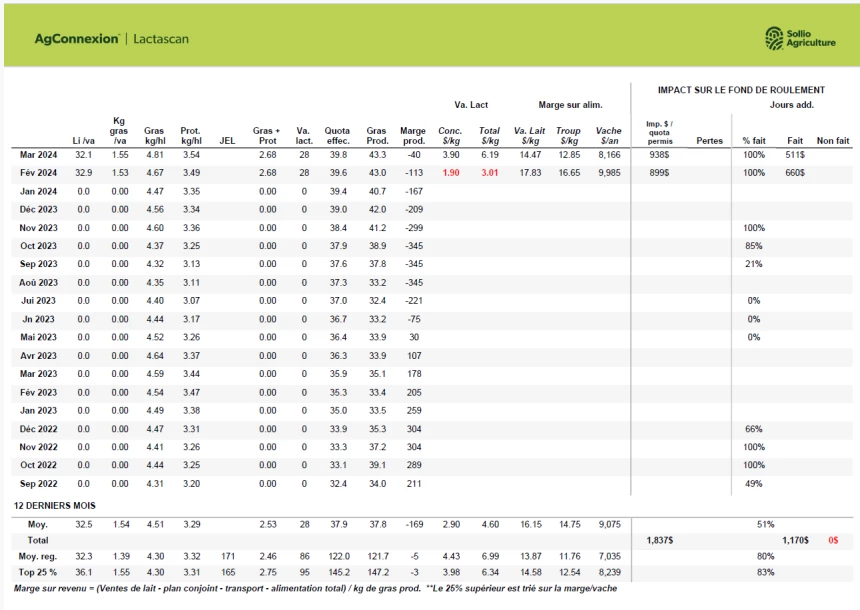This screenshot has height=610, width=860.
Task: Click the 1,837$ total value
Action: click(660, 540)
